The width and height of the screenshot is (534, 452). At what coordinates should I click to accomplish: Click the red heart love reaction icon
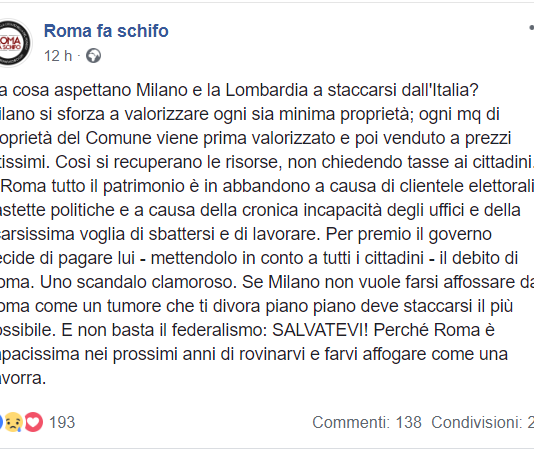click(x=33, y=422)
